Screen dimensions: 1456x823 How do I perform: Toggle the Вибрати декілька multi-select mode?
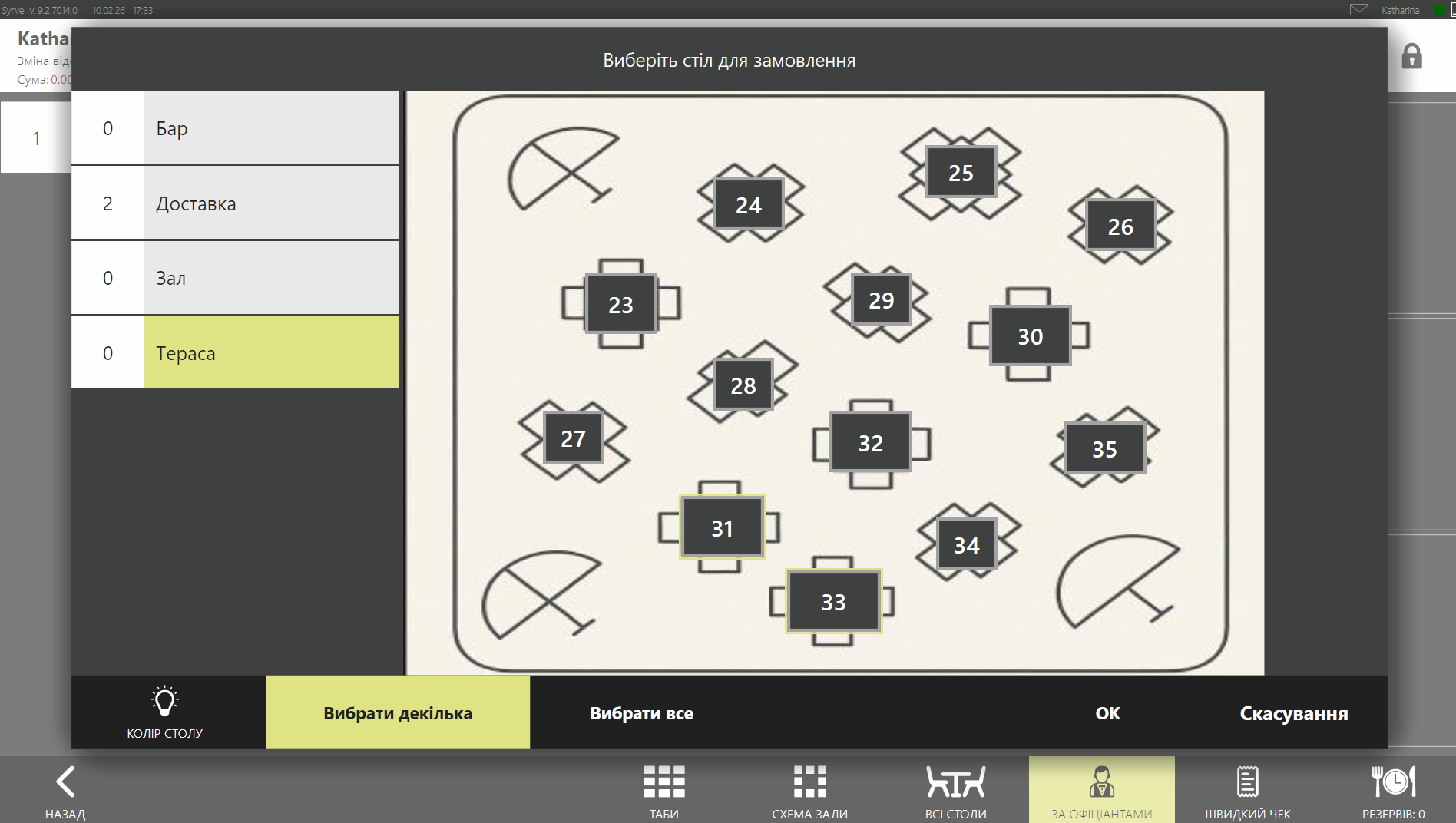click(397, 712)
